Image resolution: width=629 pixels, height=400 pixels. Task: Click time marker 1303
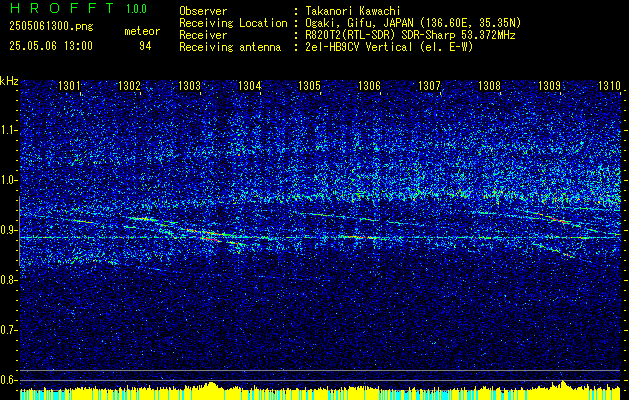tap(189, 85)
